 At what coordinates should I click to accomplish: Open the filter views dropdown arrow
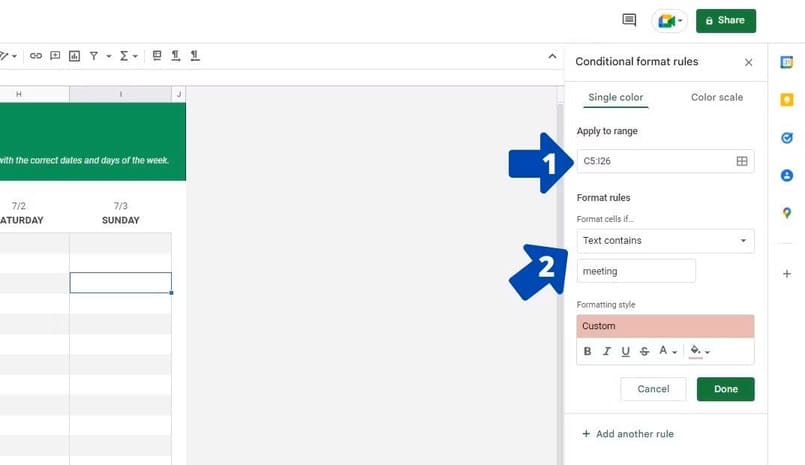109,56
